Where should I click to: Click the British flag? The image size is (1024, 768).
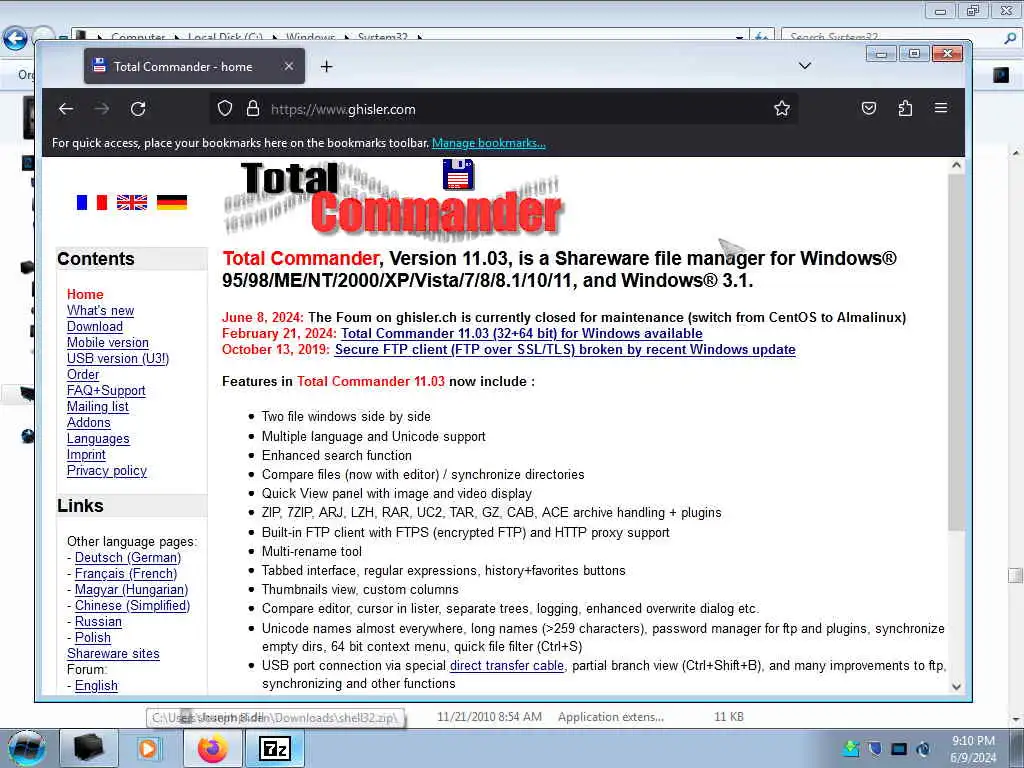(132, 202)
